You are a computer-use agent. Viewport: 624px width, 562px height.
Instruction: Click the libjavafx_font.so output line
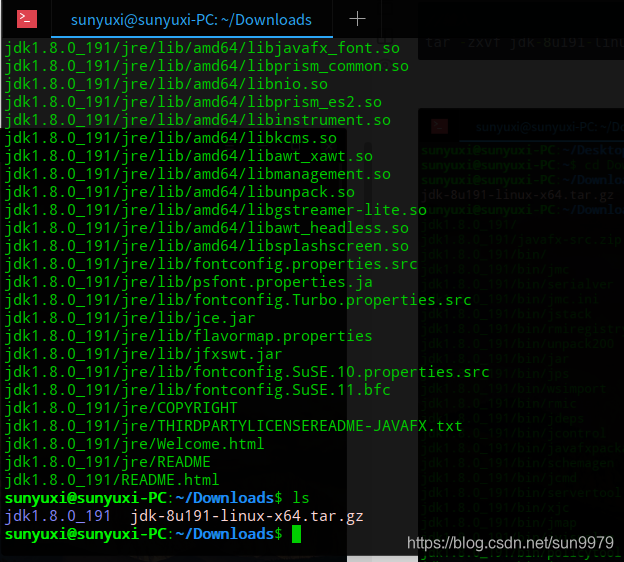[202, 49]
